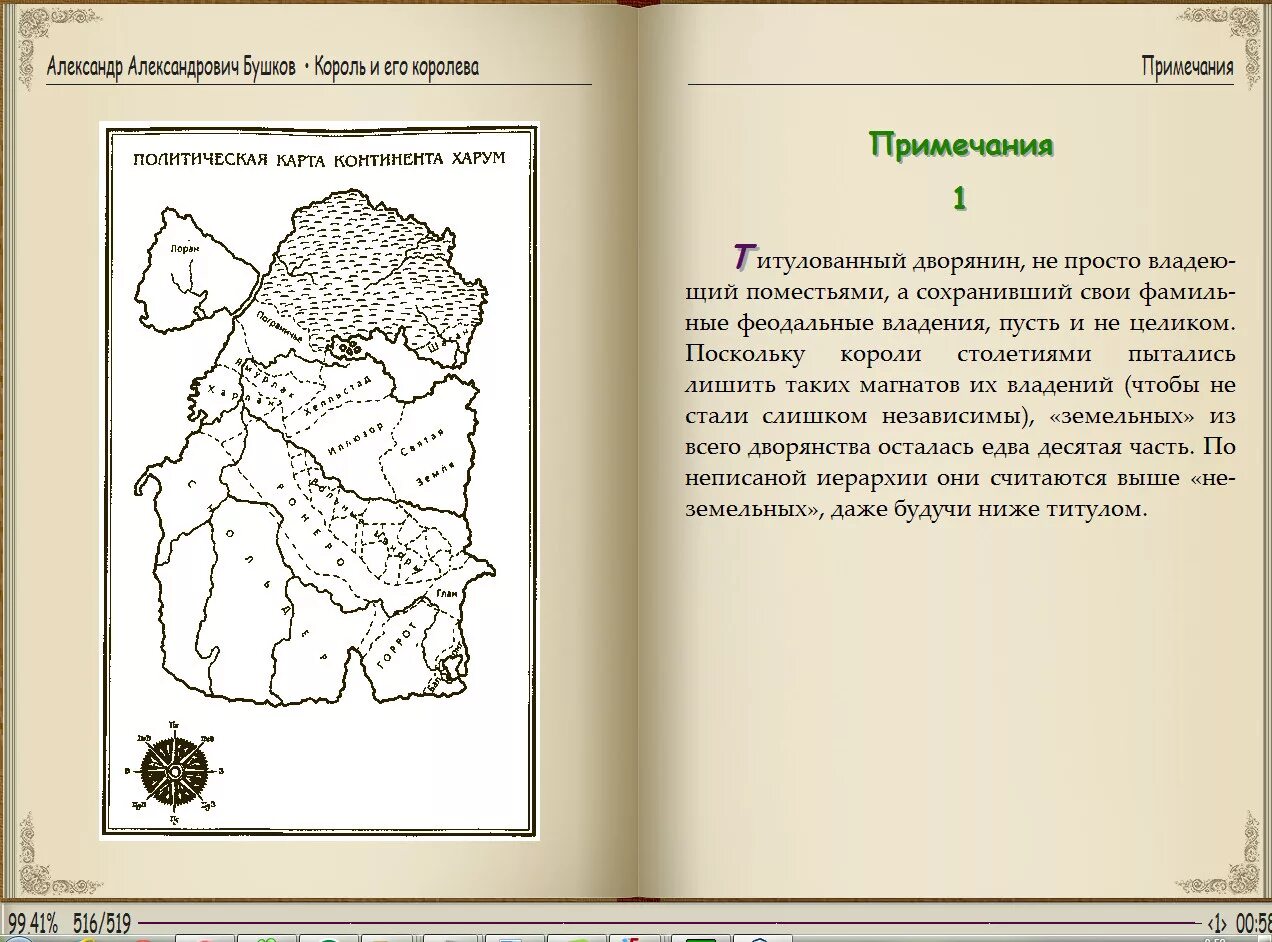
Task: Click the green 'Примечания' heading
Action: click(x=961, y=145)
